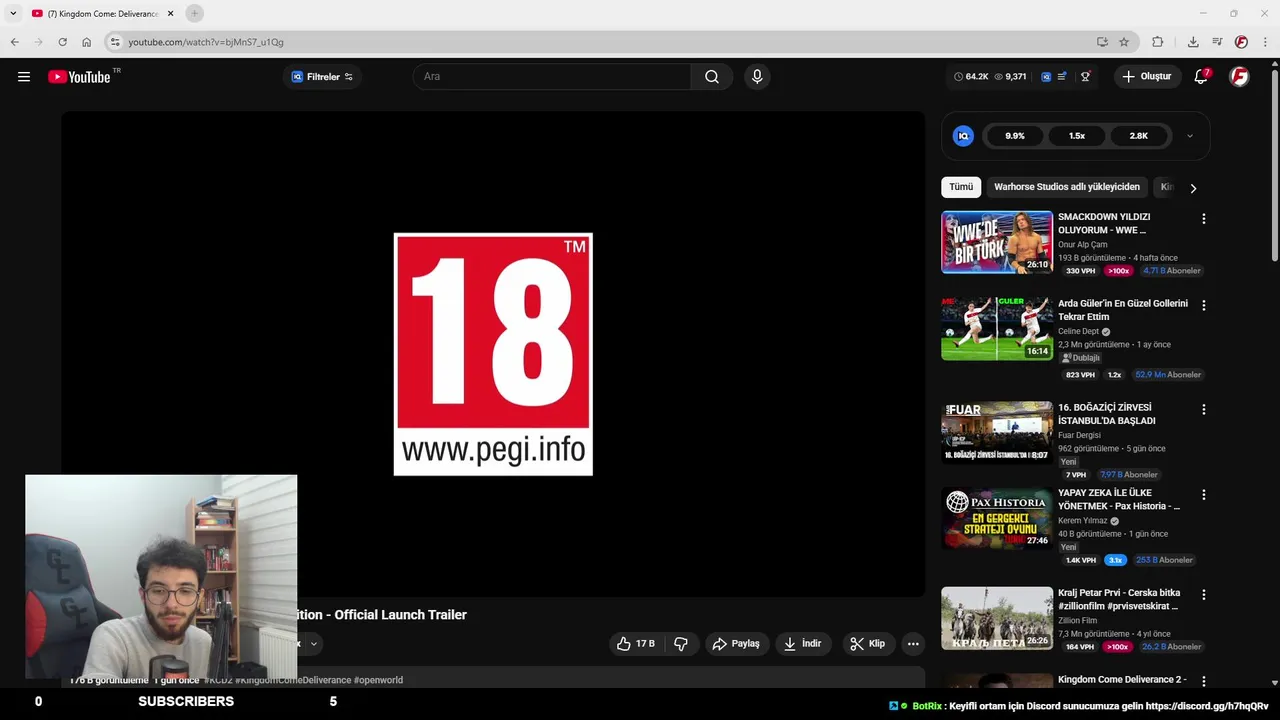Click the small vidIQ logo in header stats bar
The width and height of the screenshot is (1280, 720).
coord(1046,77)
